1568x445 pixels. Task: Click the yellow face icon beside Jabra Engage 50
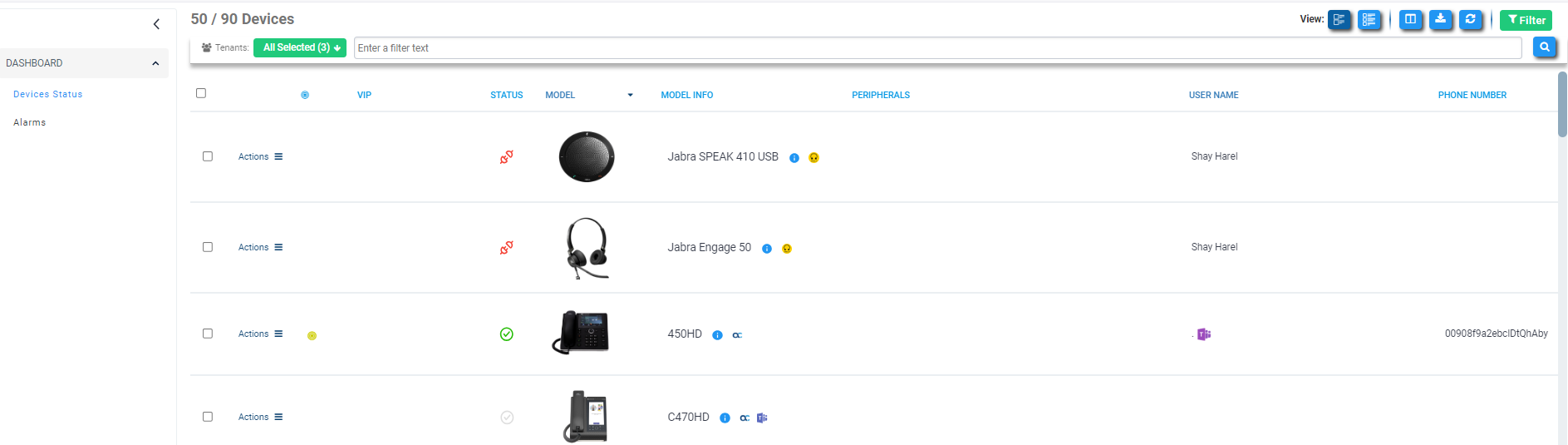pyautogui.click(x=787, y=249)
